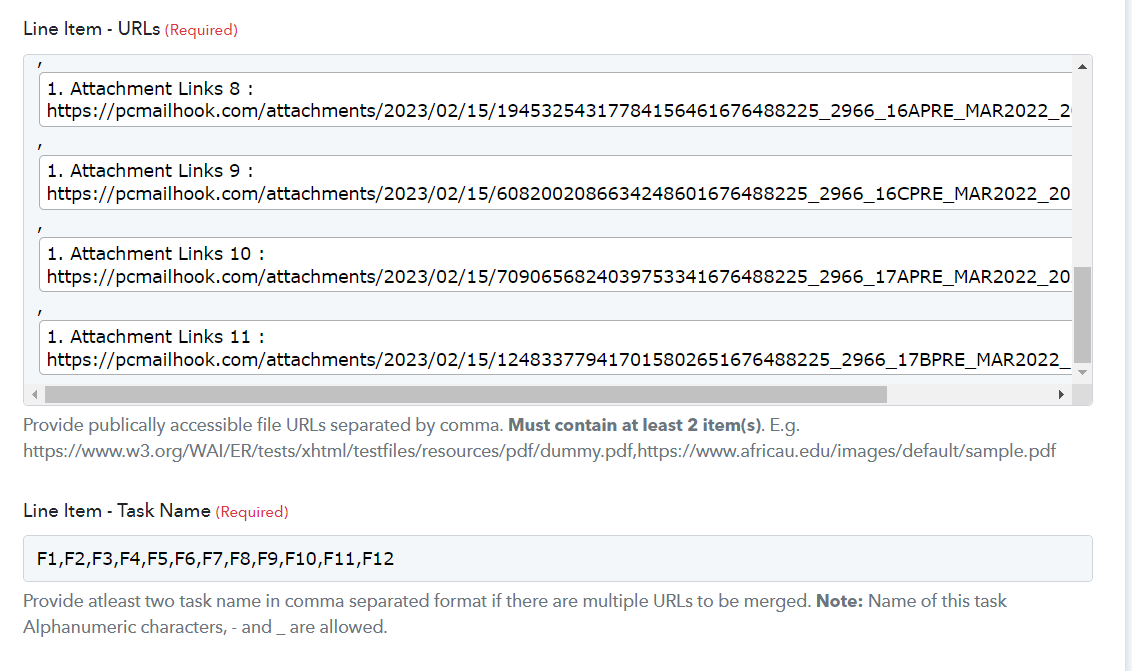Click the Attachment Links 8 pcmailhook URL text
This screenshot has height=671, width=1132.
pos(559,111)
